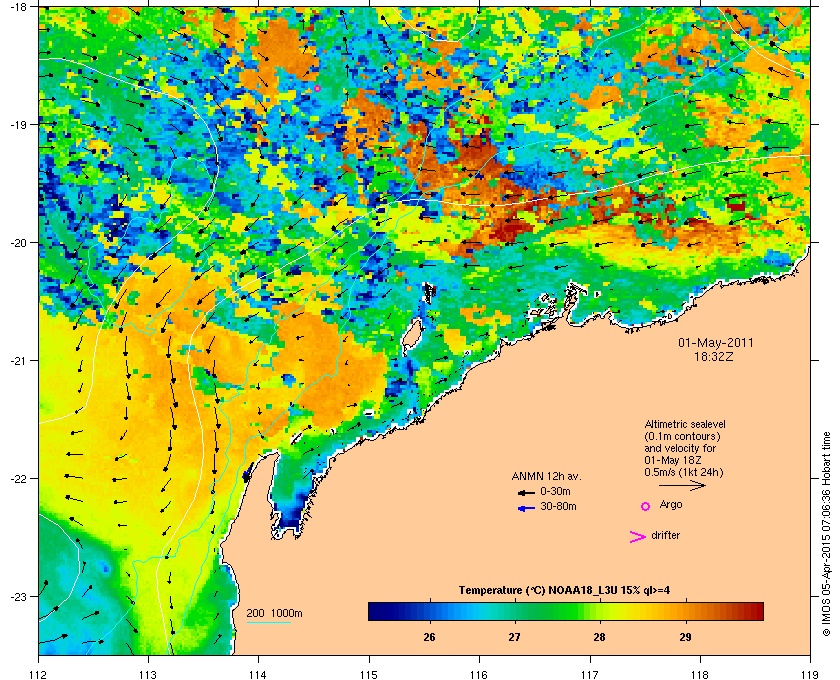Click the dark red end of the temperature colorbar
Image resolution: width=840 pixels, height=680 pixels.
pos(756,611)
